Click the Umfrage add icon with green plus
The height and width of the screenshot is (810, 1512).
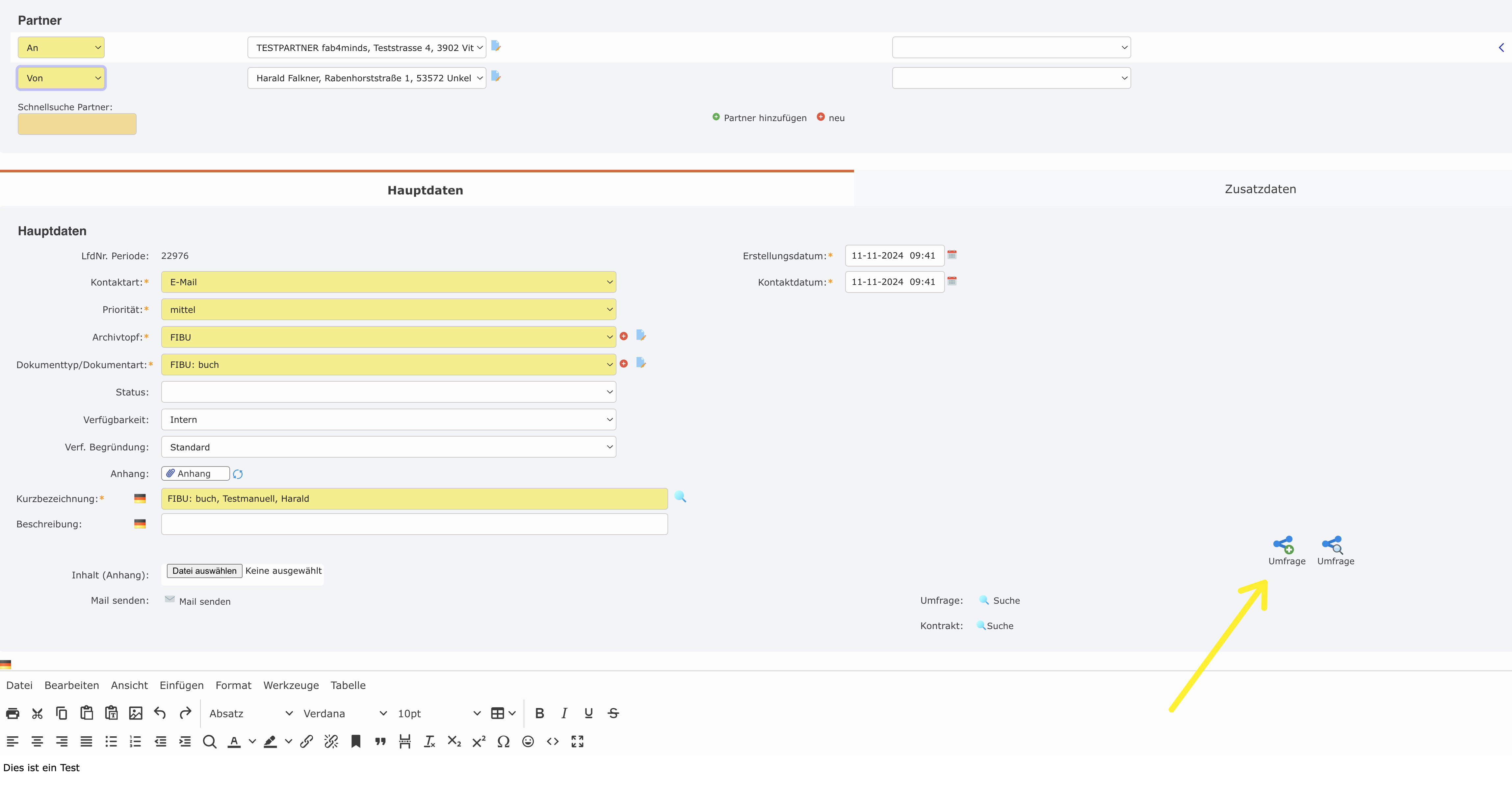point(1284,544)
